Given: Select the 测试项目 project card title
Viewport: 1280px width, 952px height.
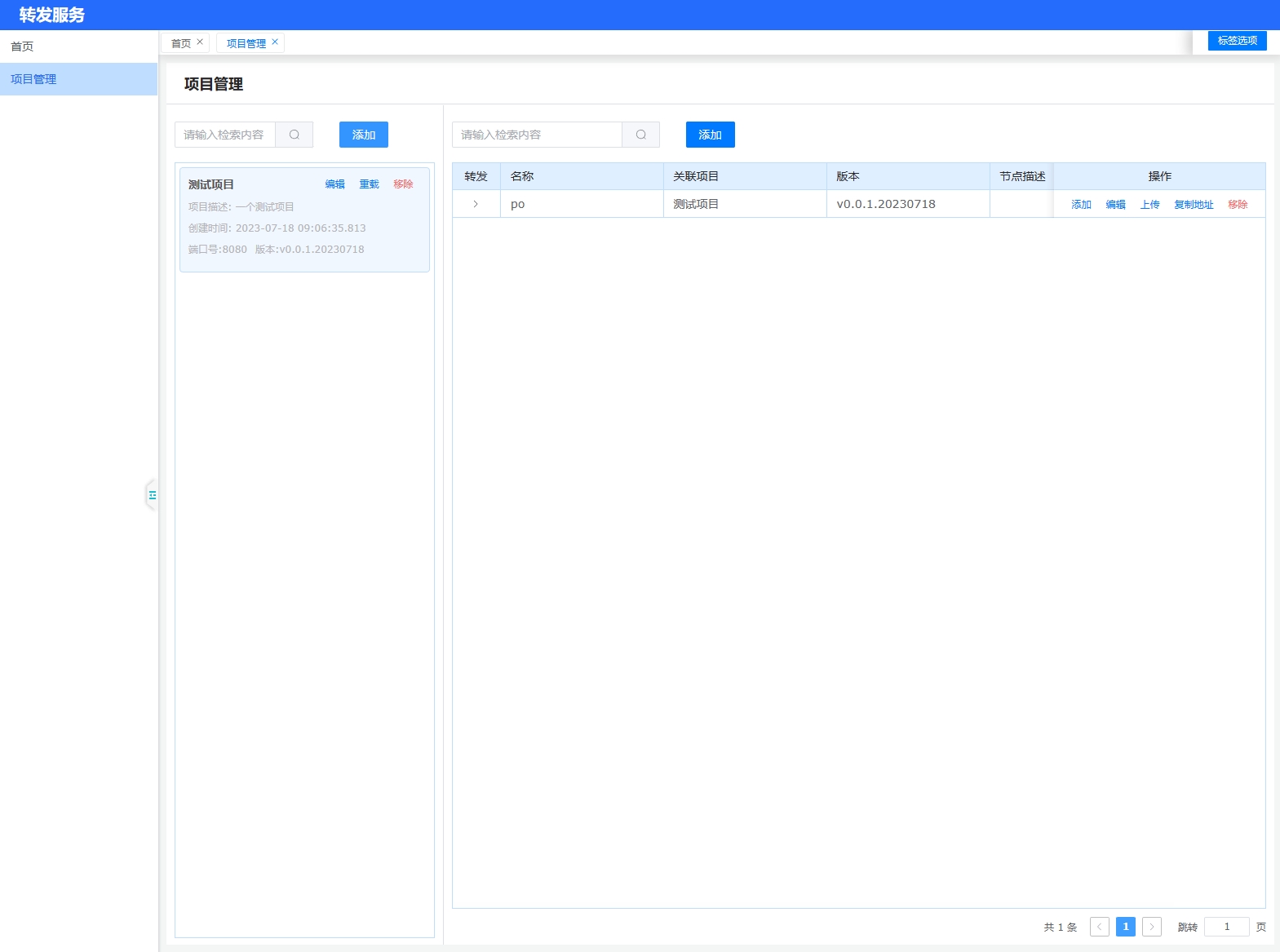Looking at the screenshot, I should coord(211,184).
